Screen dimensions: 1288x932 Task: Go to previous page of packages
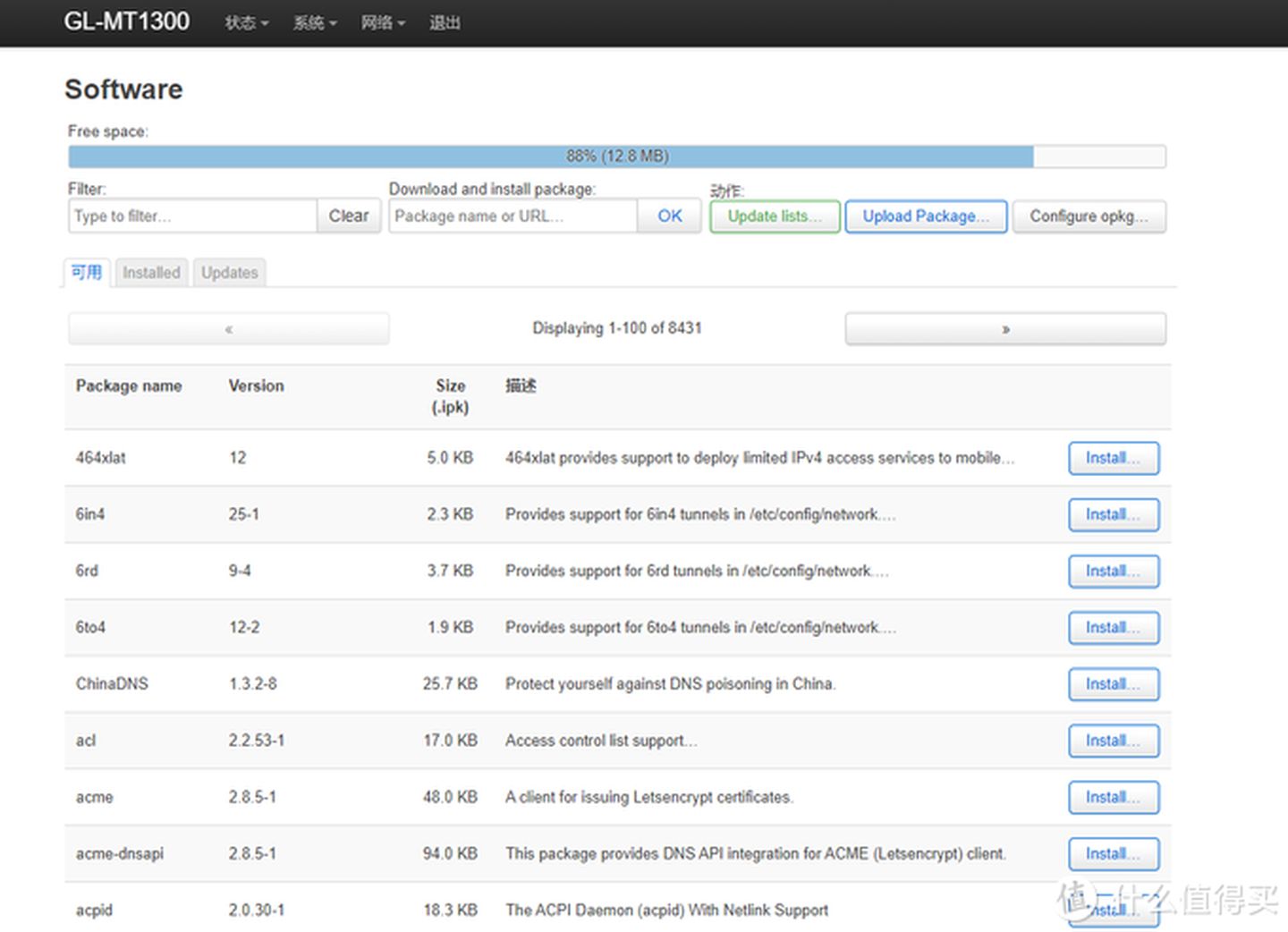pos(229,329)
